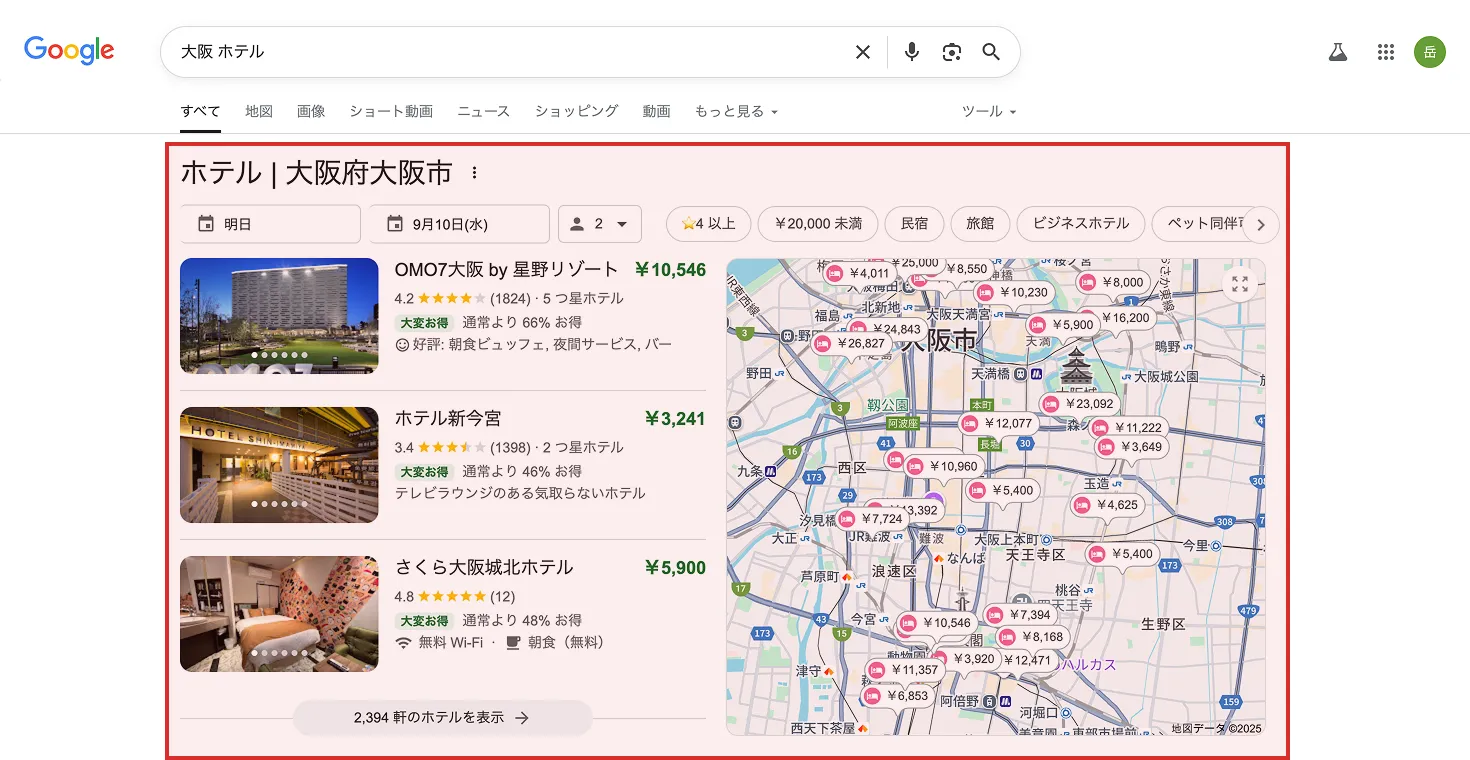The height and width of the screenshot is (760, 1470).
Task: Switch to the 動画 tab
Action: coord(657,111)
